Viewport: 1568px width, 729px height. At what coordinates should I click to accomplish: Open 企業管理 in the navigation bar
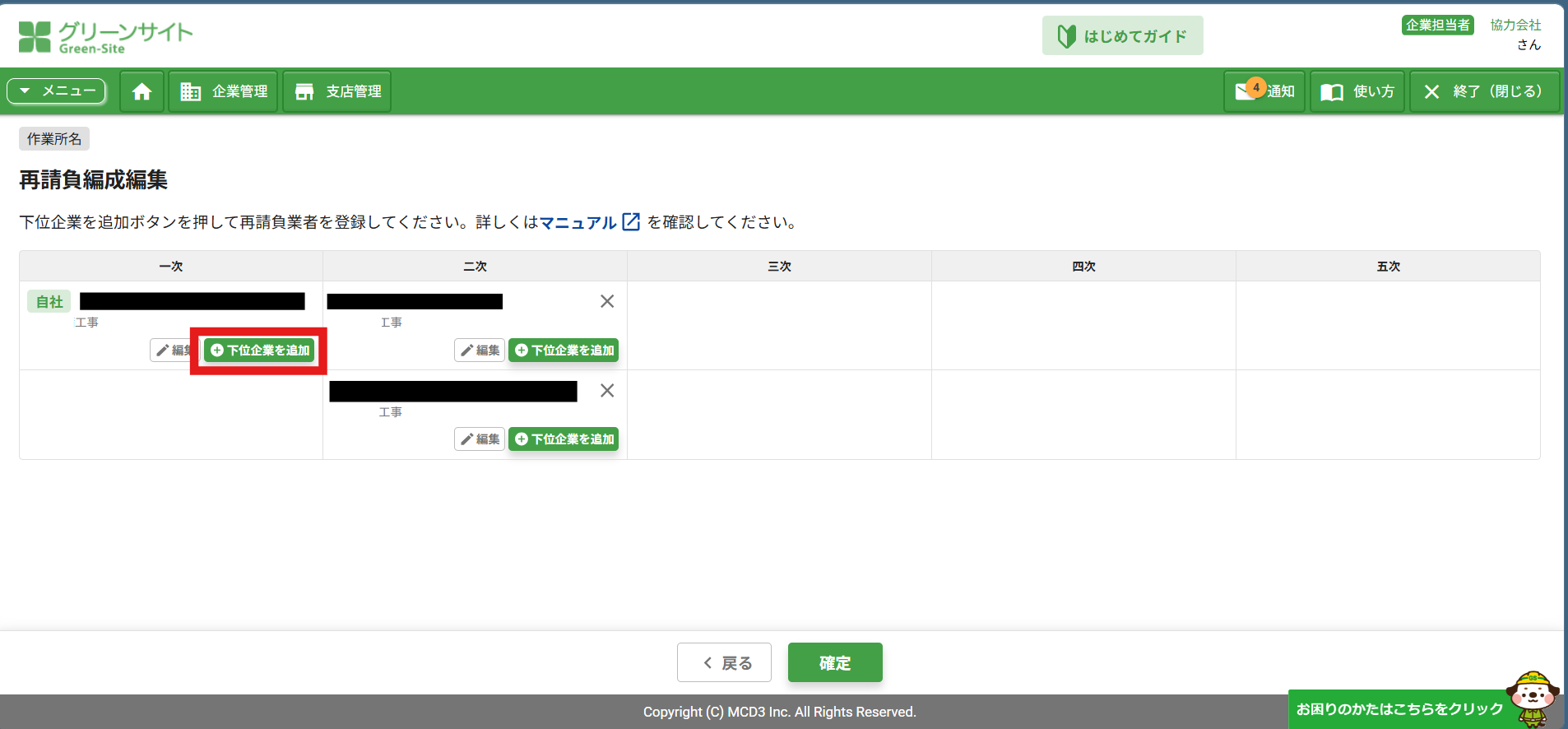224,91
